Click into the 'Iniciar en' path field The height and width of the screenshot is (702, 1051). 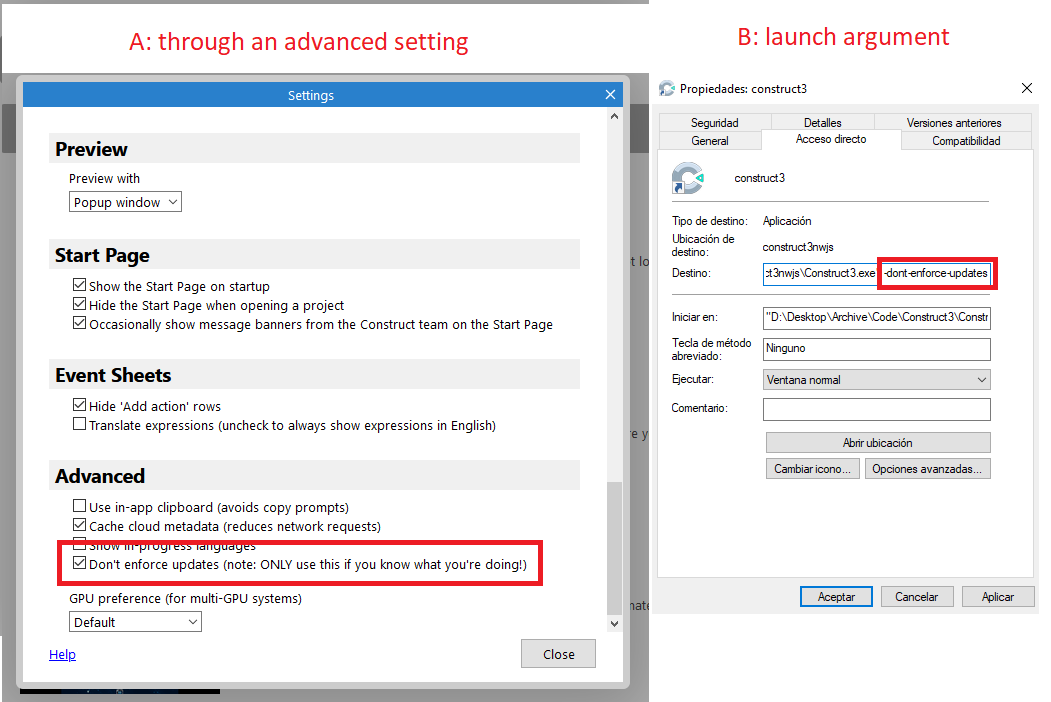coord(876,317)
